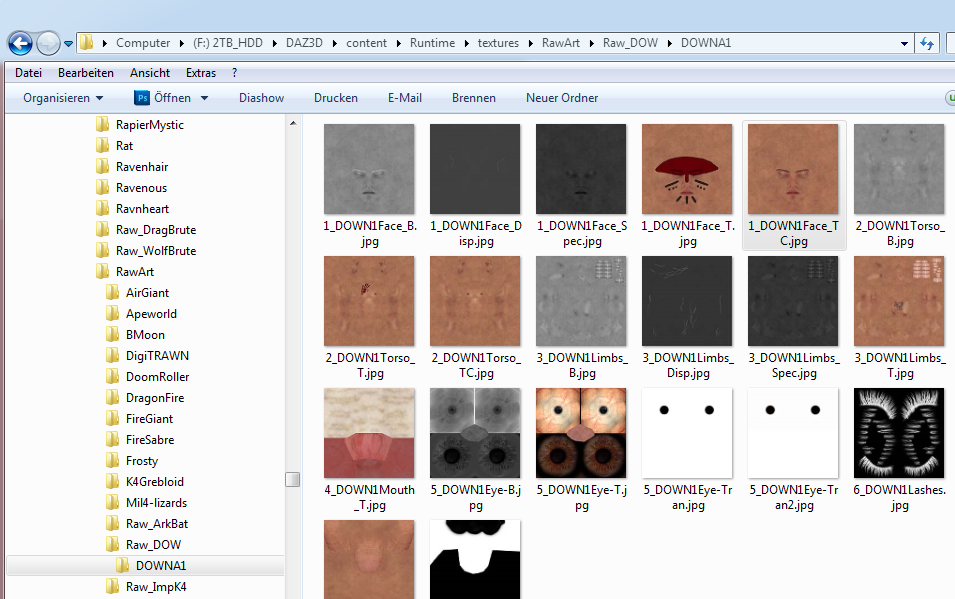Click the Raw_WolfBrute folder icon

coord(102,250)
